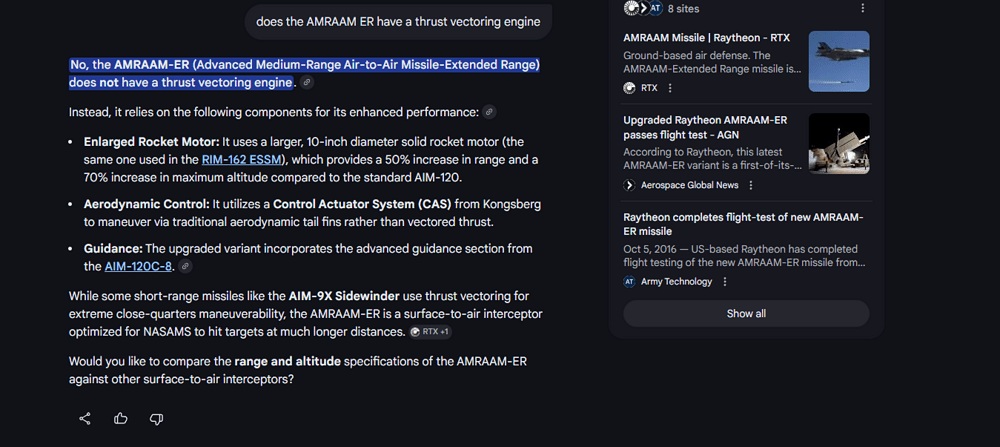Click the "Show all" sources button
Image resolution: width=1000 pixels, height=447 pixels.
746,314
